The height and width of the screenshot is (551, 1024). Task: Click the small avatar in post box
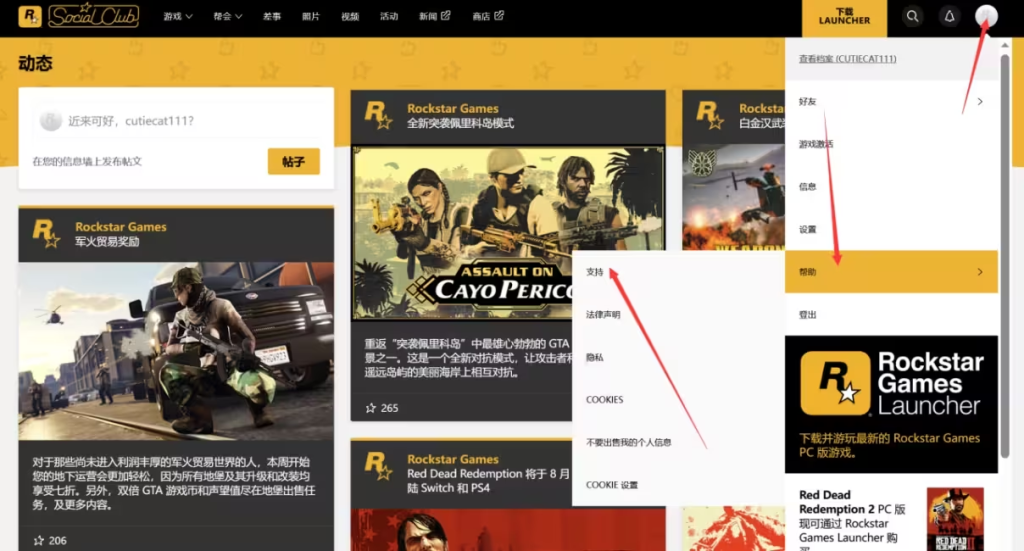coord(50,121)
